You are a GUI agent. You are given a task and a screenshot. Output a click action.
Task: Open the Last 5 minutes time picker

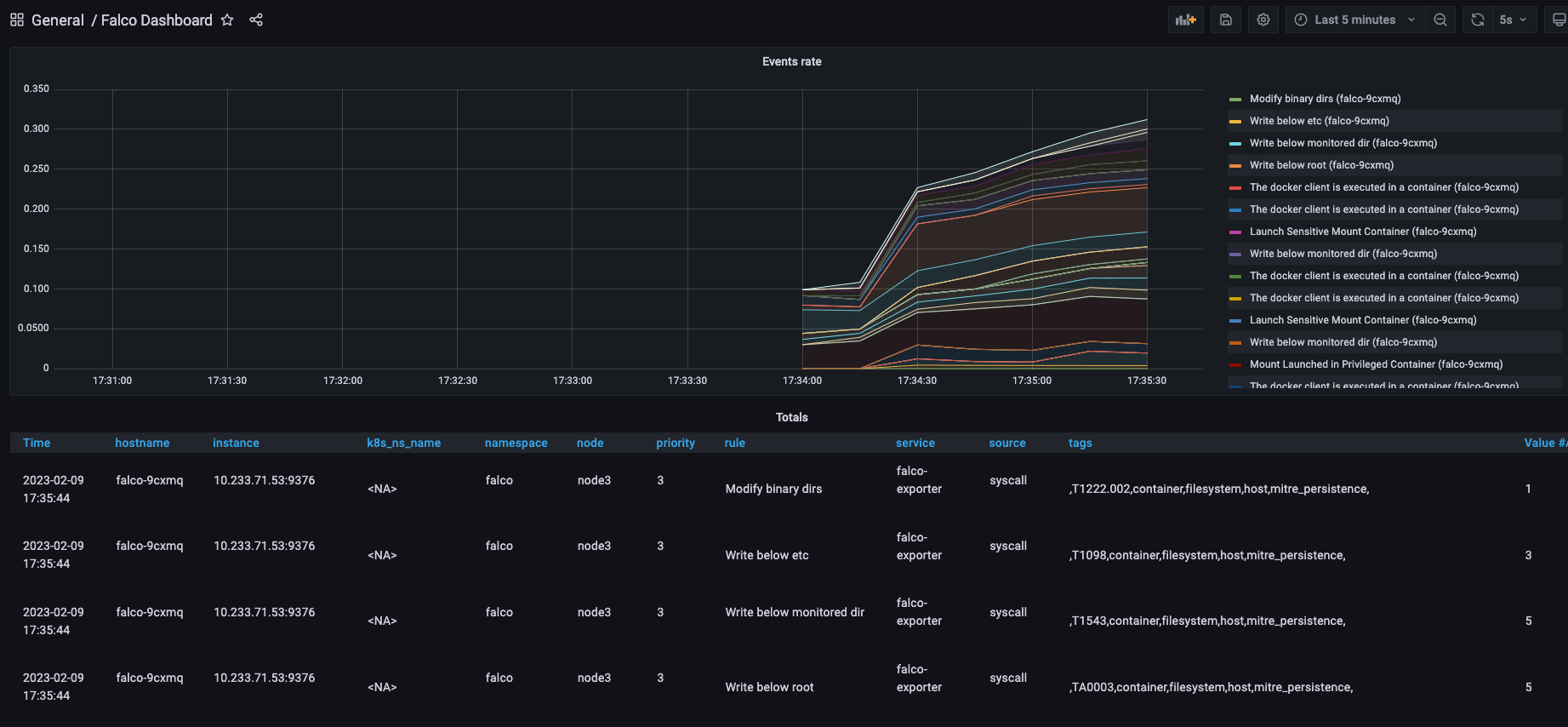(x=1355, y=20)
